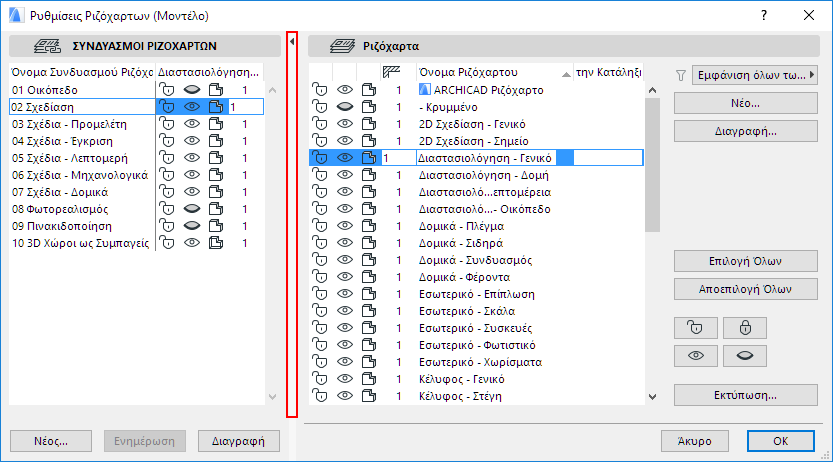
Task: Collapse the layer combinations panel arrow
Action: point(292,43)
